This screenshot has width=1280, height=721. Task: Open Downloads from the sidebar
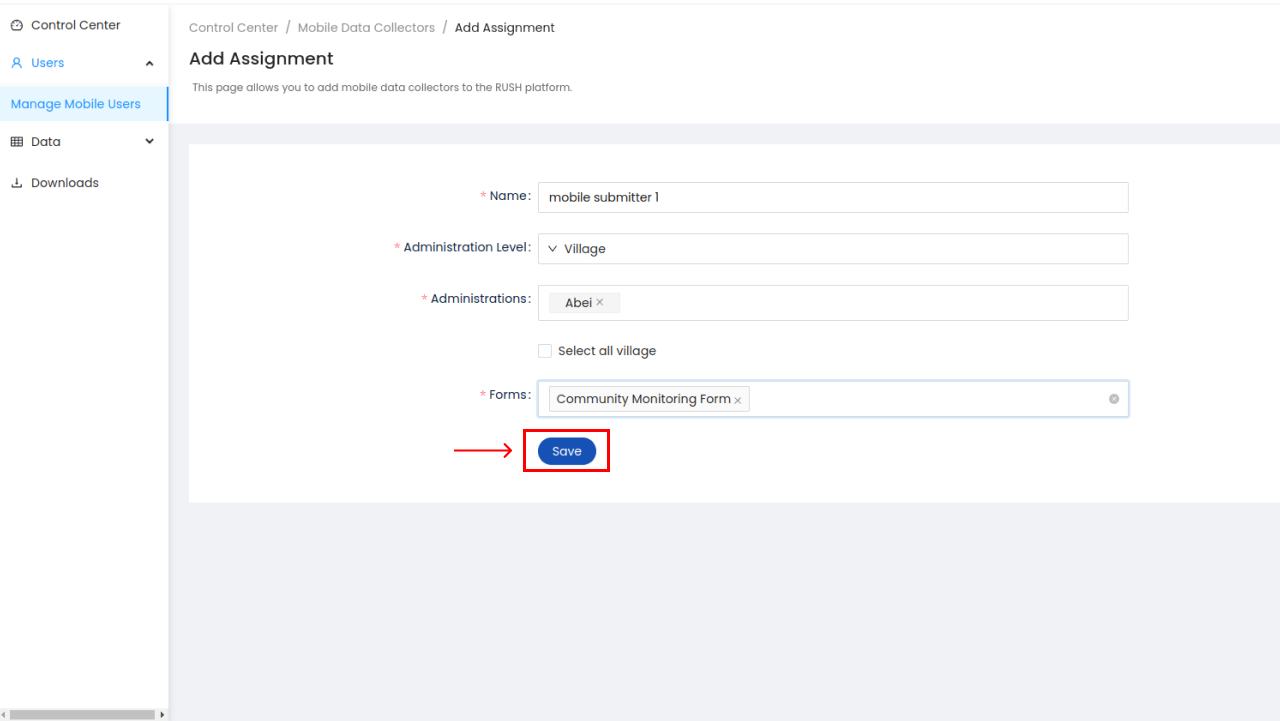84,183
